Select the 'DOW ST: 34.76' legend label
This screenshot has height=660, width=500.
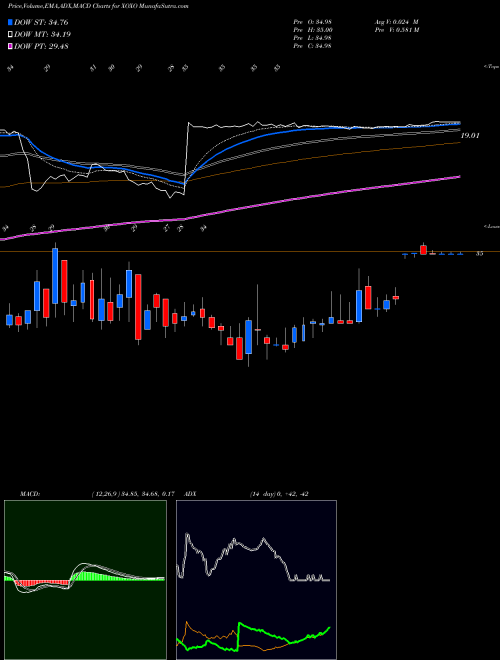pyautogui.click(x=41, y=22)
